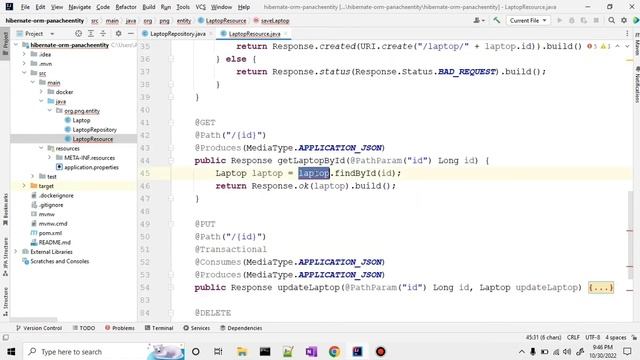Click the Build project hammer icon

[x=496, y=20]
